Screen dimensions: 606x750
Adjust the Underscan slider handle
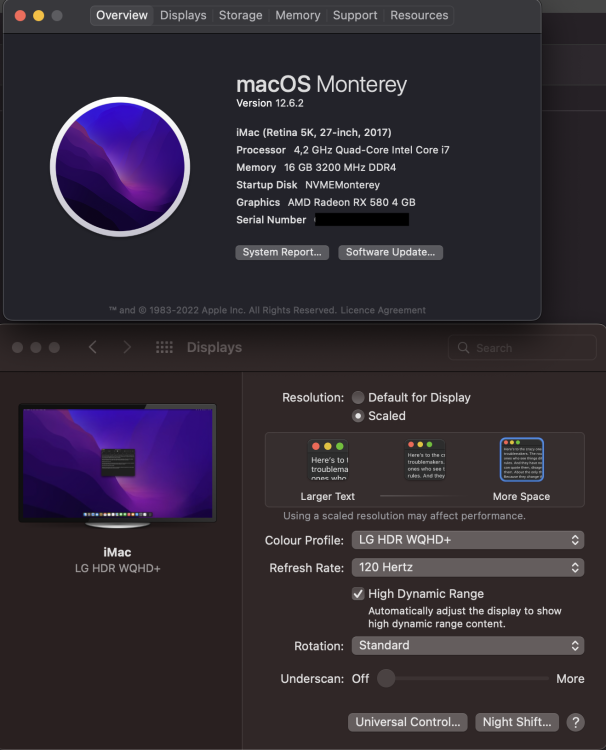tap(386, 678)
